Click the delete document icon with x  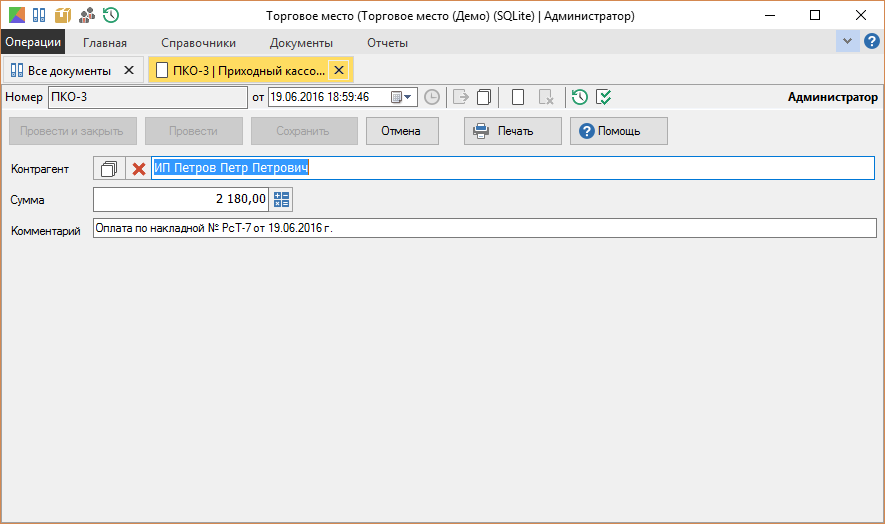point(546,97)
